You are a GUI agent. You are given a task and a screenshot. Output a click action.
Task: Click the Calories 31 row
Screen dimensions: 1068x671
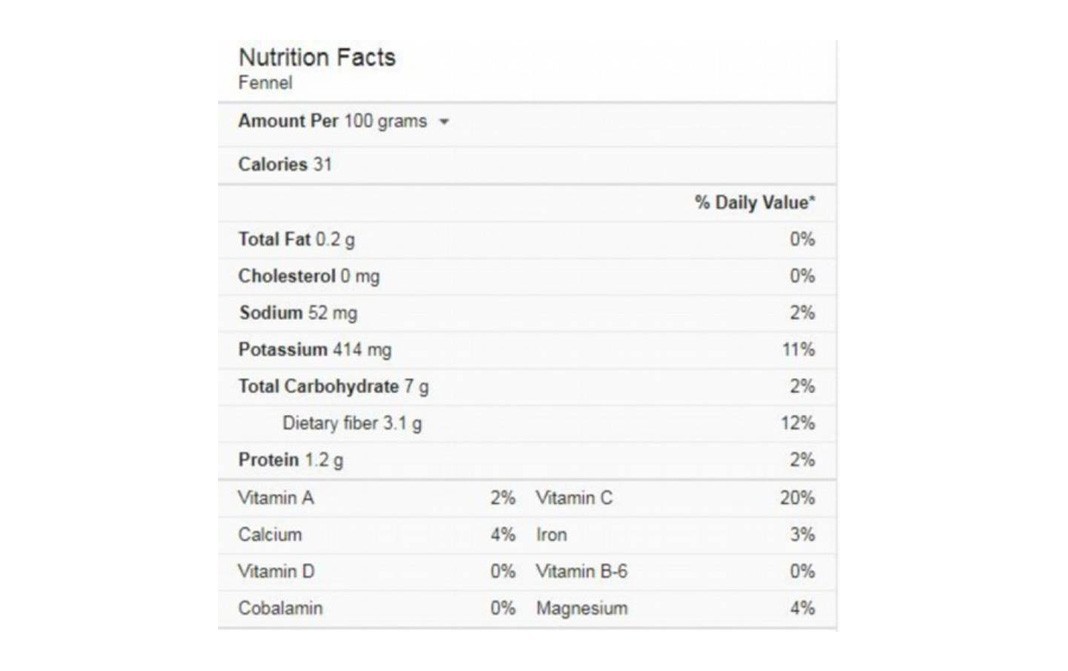click(527, 165)
